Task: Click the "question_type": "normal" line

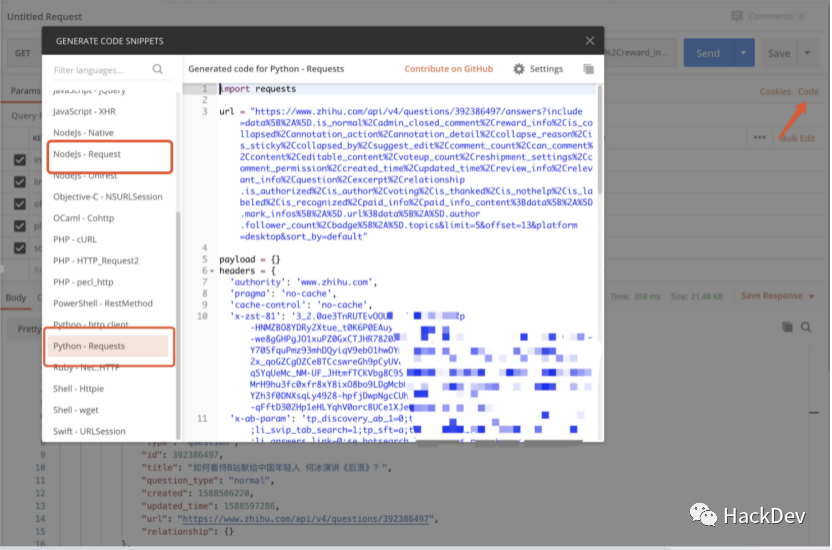Action: pos(207,481)
